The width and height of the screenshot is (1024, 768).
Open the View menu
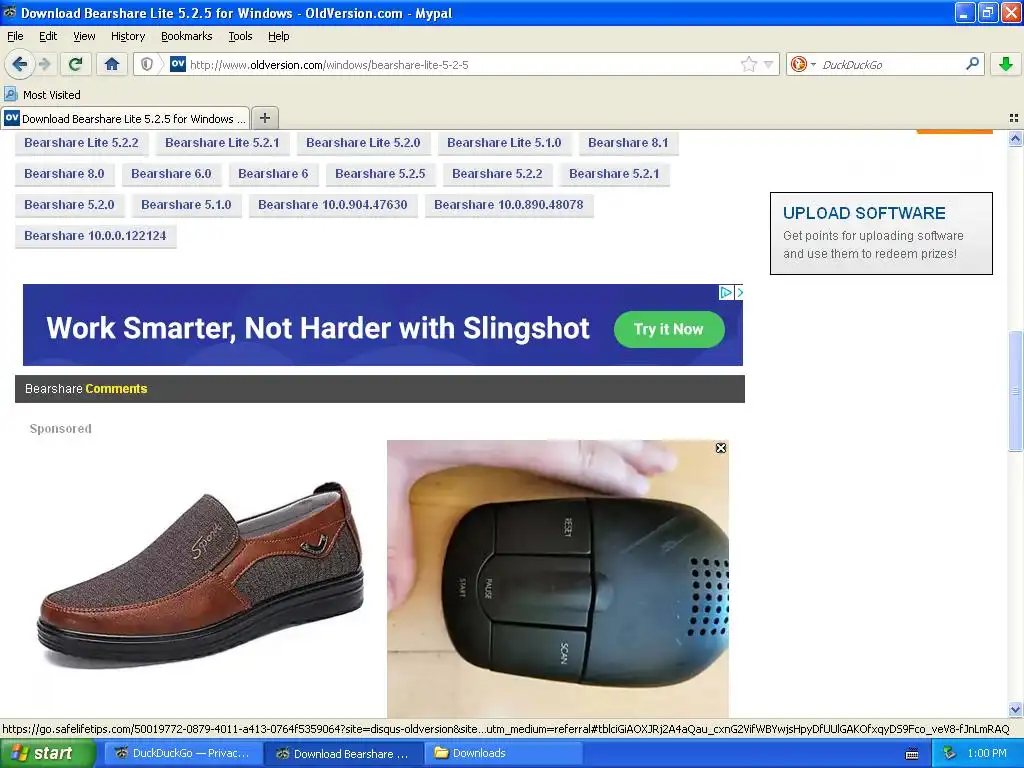[x=84, y=36]
